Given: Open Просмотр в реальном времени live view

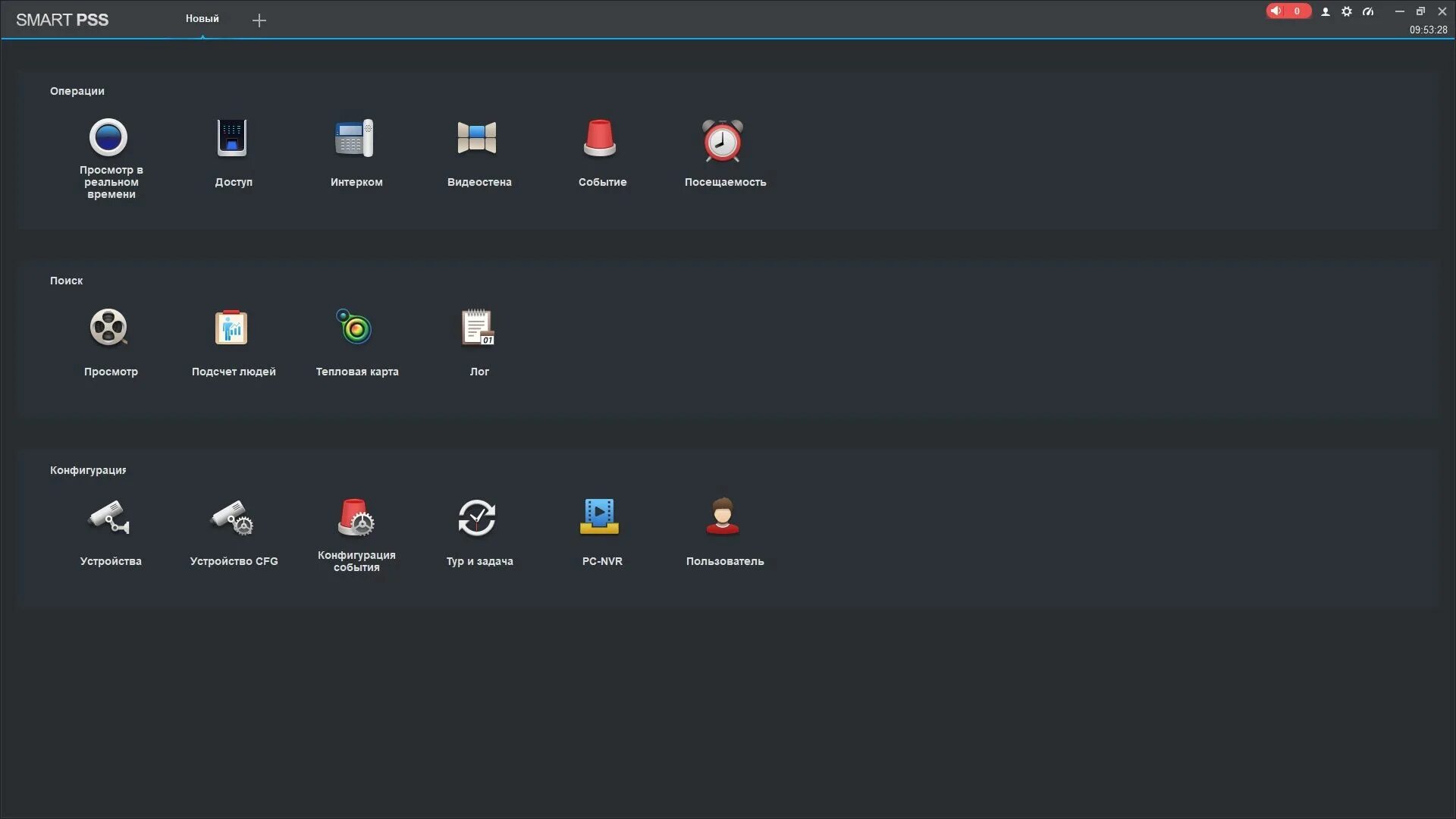Looking at the screenshot, I should point(108,139).
